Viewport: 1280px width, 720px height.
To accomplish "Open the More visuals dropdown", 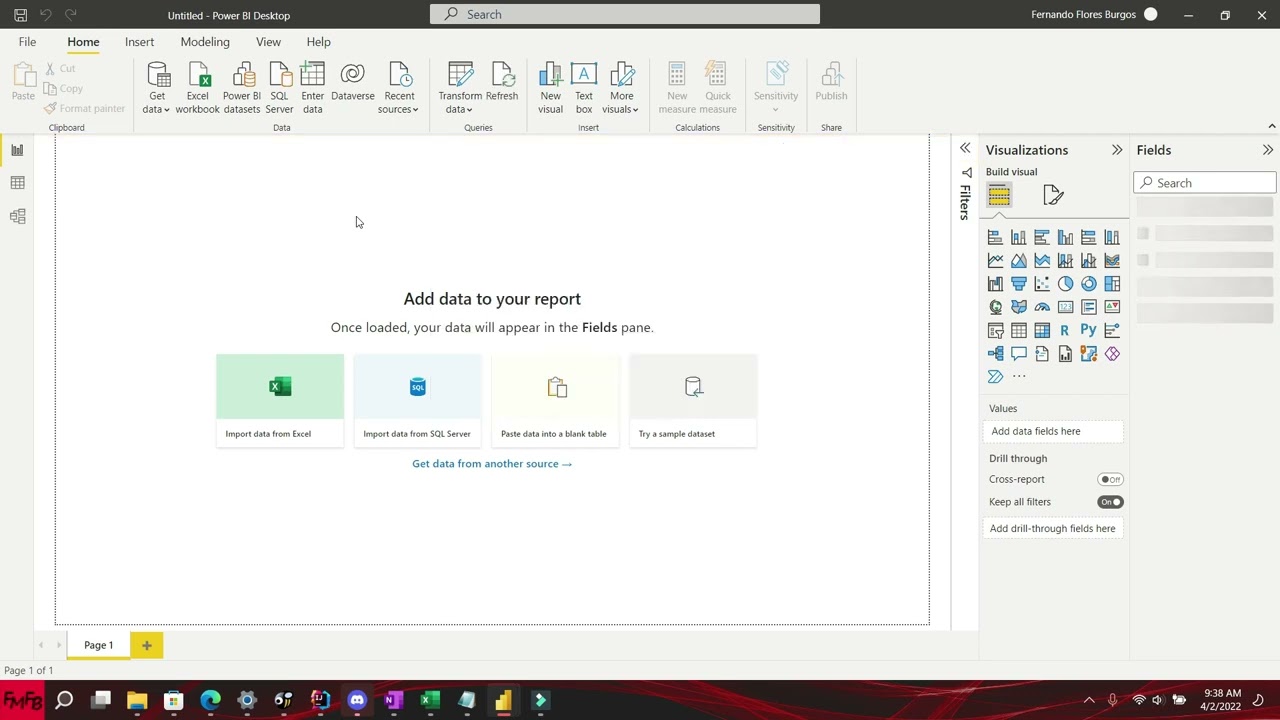I will click(x=621, y=88).
